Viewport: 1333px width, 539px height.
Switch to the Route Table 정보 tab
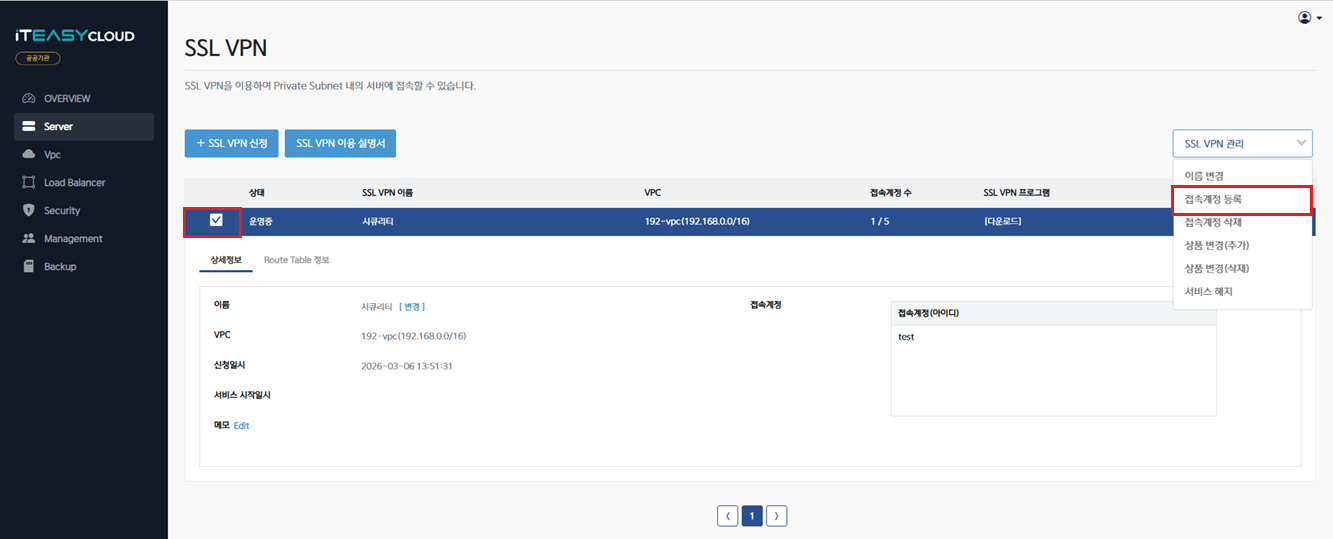(296, 260)
